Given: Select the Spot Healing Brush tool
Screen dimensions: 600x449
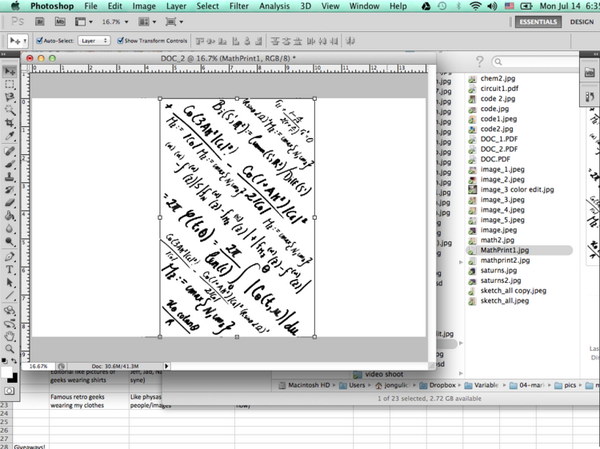Looking at the screenshot, I should tap(10, 151).
